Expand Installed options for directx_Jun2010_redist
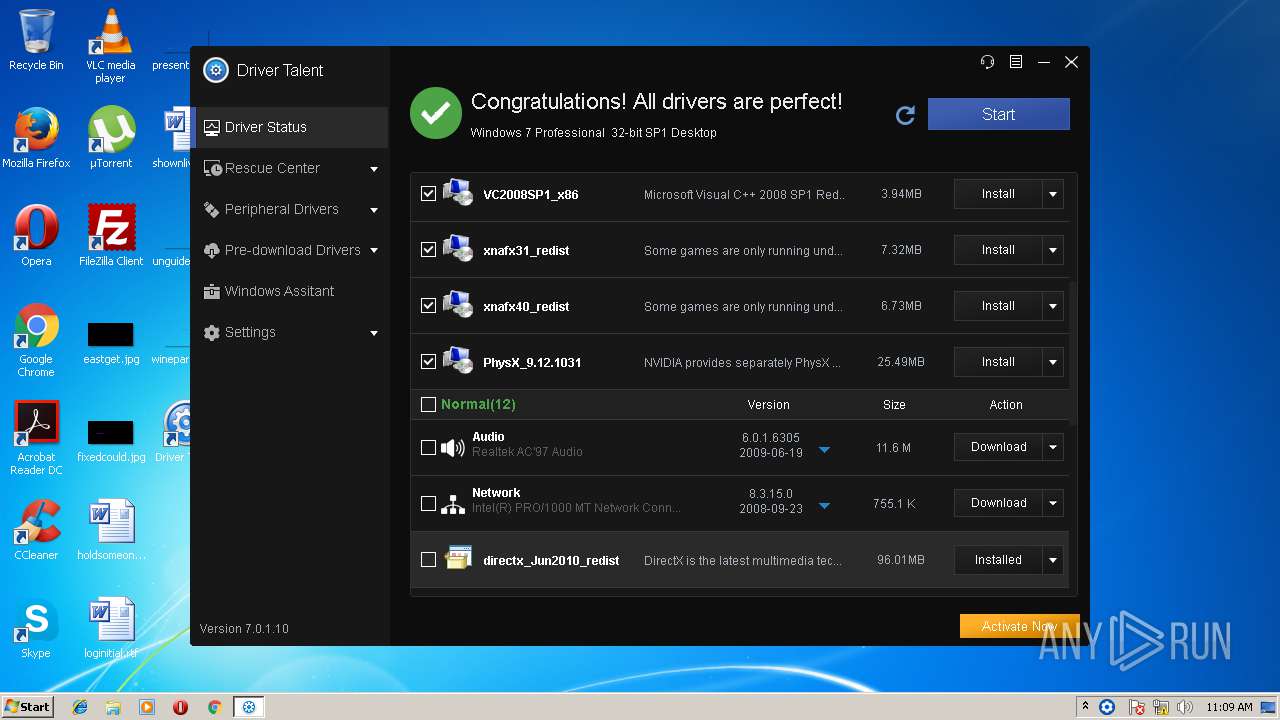 (1053, 560)
